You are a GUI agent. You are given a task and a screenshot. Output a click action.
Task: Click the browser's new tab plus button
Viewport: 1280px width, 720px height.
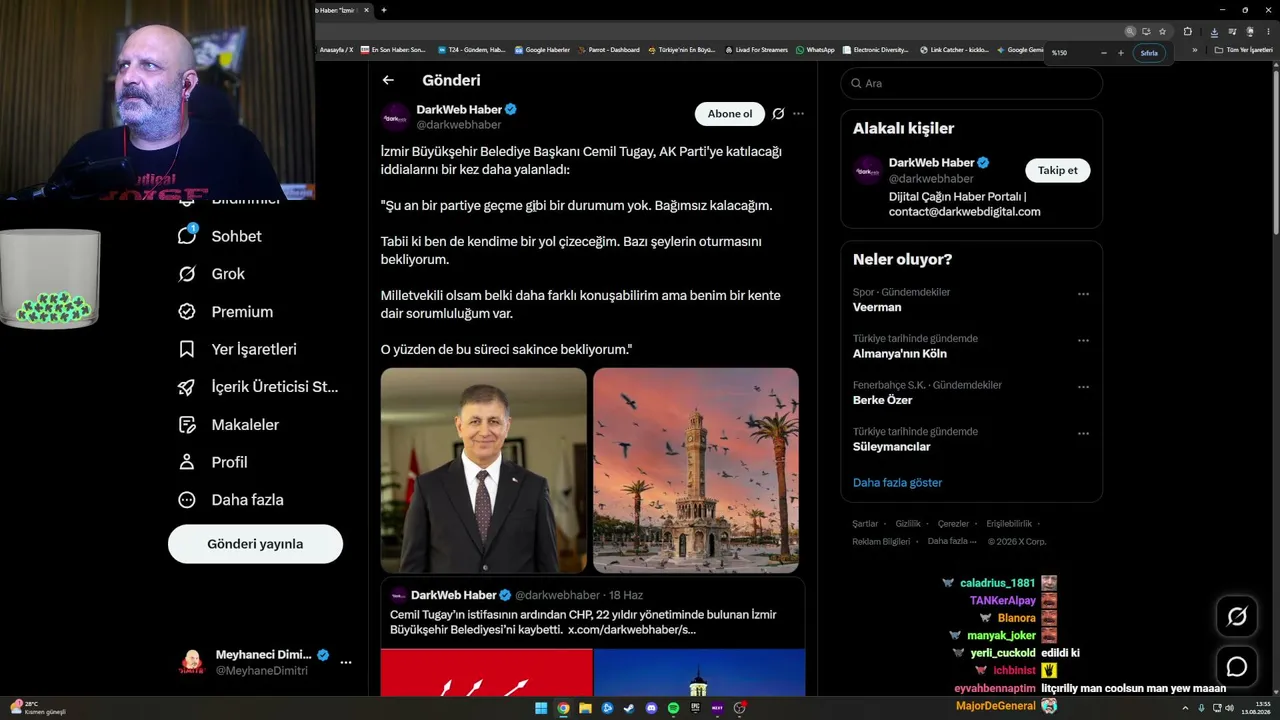click(x=384, y=10)
